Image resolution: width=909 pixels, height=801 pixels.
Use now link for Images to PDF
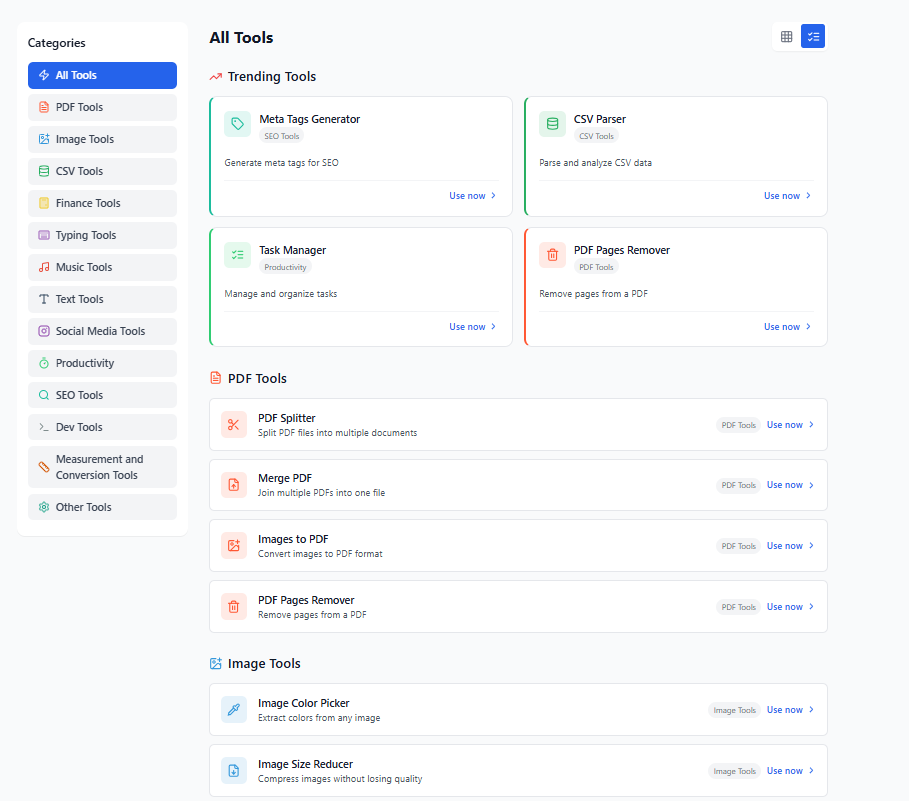[x=790, y=546]
